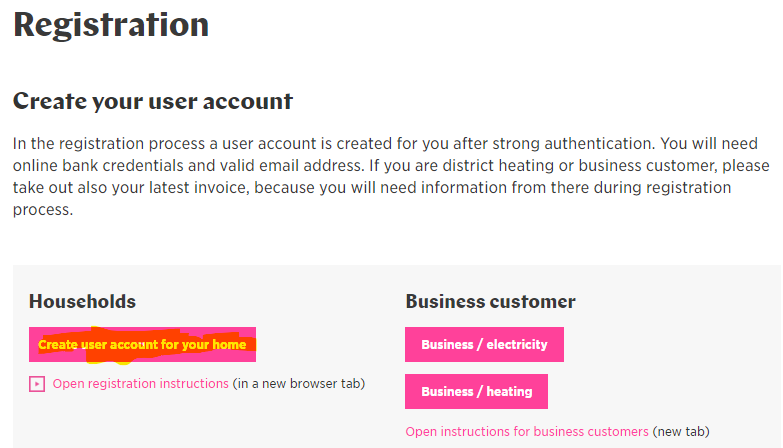Click the "(in a new browser tab)" note
Viewport: 783px width, 448px height.
(x=299, y=384)
